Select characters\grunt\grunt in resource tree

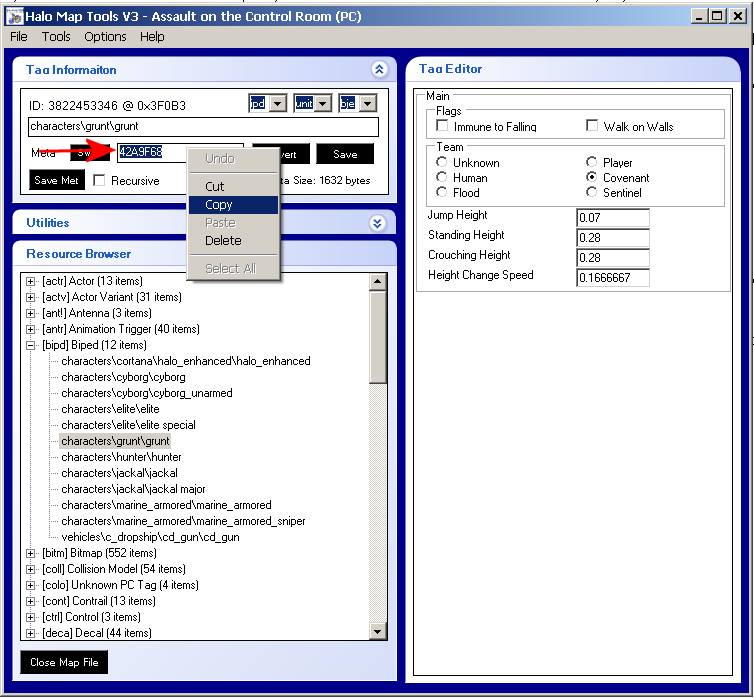pyautogui.click(x=115, y=441)
